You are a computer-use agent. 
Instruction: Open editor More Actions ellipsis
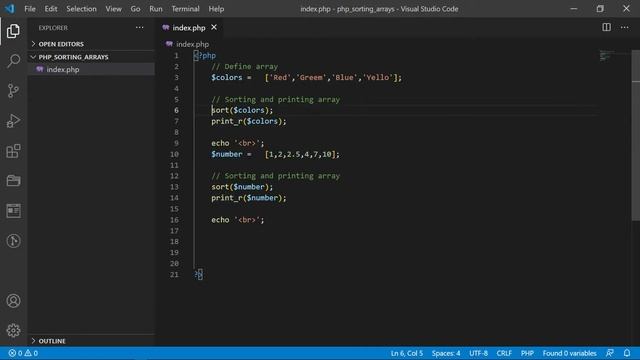click(624, 27)
